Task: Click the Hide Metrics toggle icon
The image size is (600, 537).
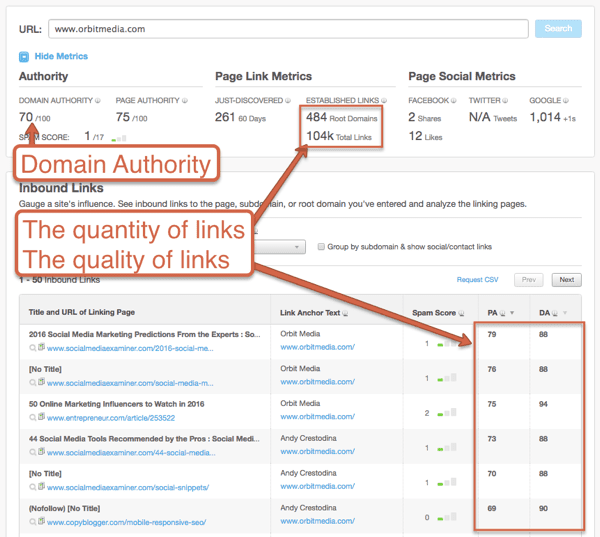Action: (x=24, y=57)
